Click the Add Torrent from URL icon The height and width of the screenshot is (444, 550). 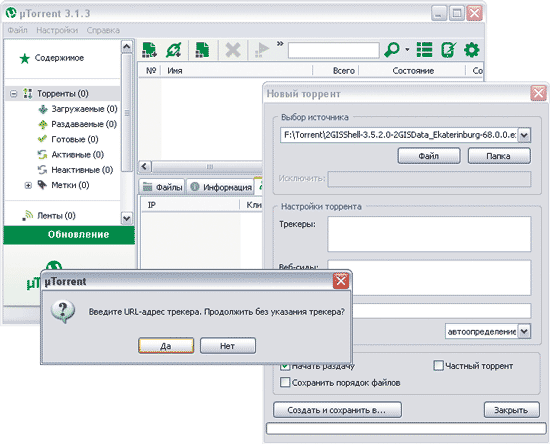click(174, 50)
